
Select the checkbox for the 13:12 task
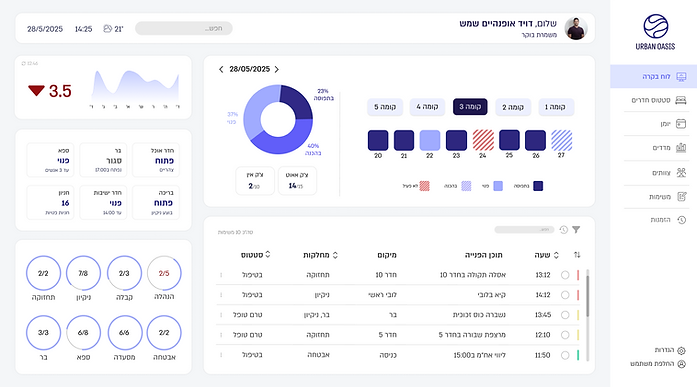pyautogui.click(x=565, y=275)
